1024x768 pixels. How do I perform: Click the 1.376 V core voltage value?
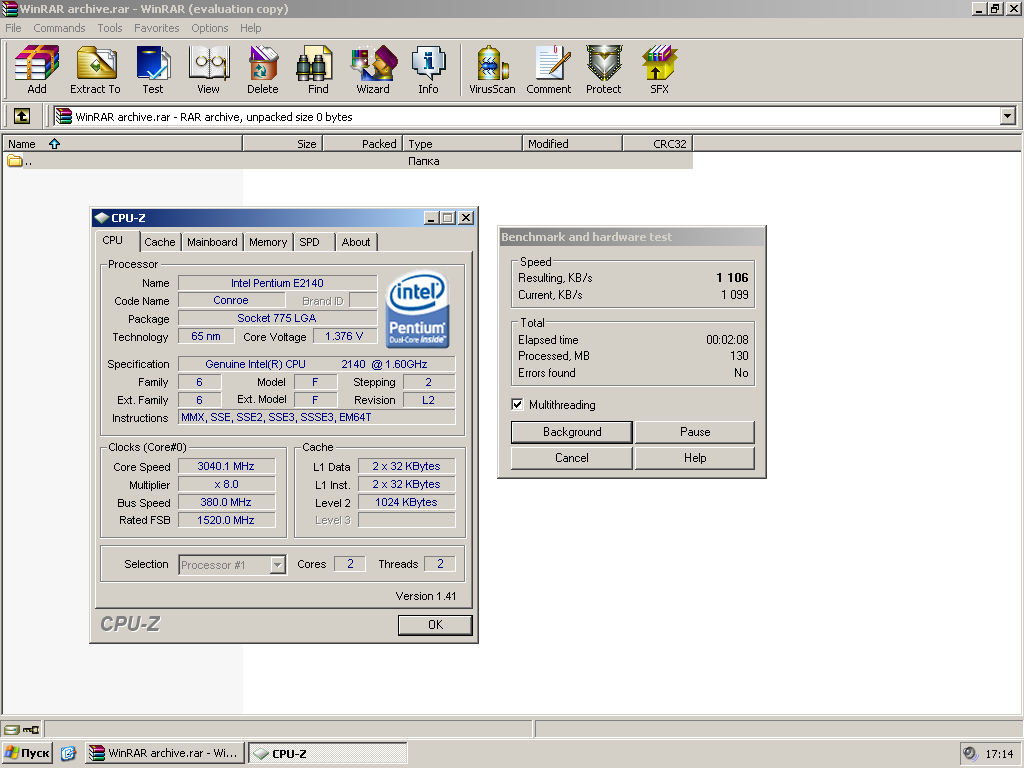[x=345, y=336]
